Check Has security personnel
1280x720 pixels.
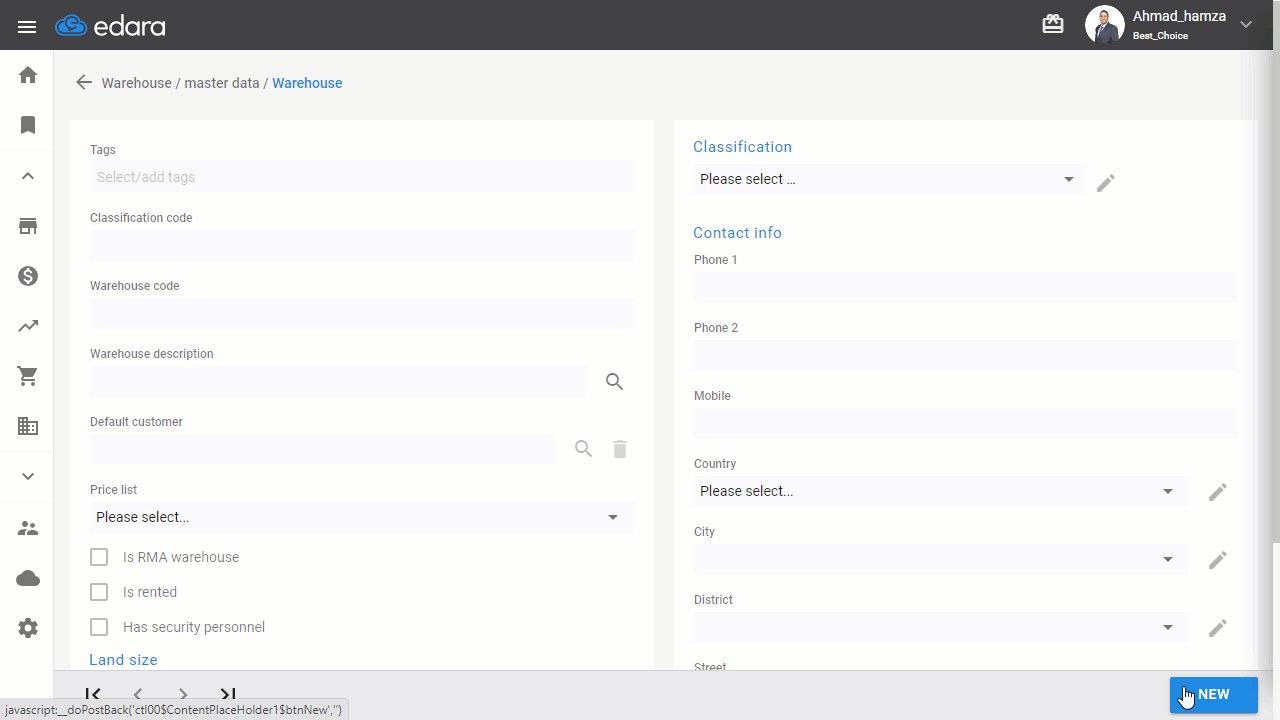[99, 627]
